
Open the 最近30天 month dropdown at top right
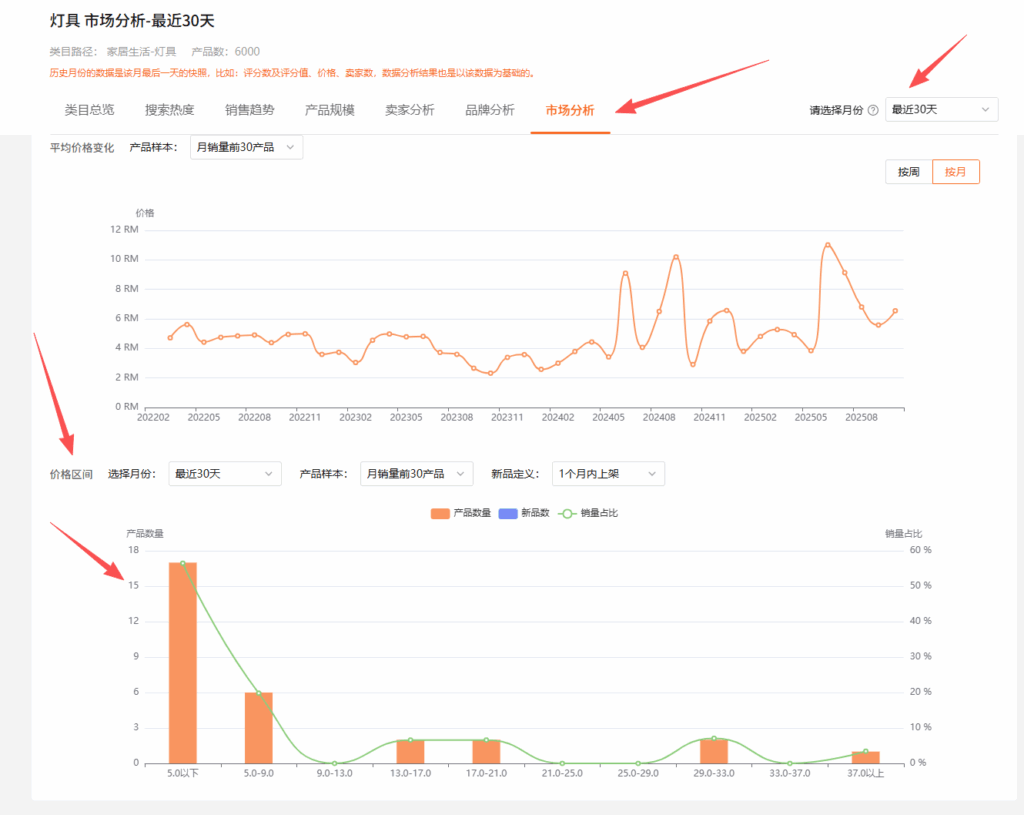[941, 110]
